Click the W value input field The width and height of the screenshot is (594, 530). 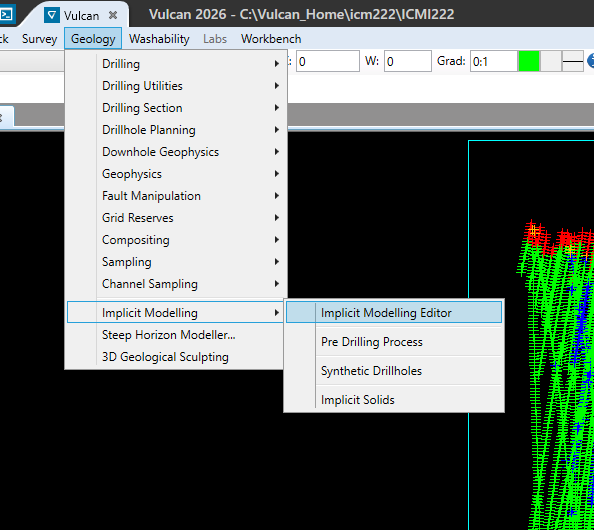pyautogui.click(x=408, y=61)
